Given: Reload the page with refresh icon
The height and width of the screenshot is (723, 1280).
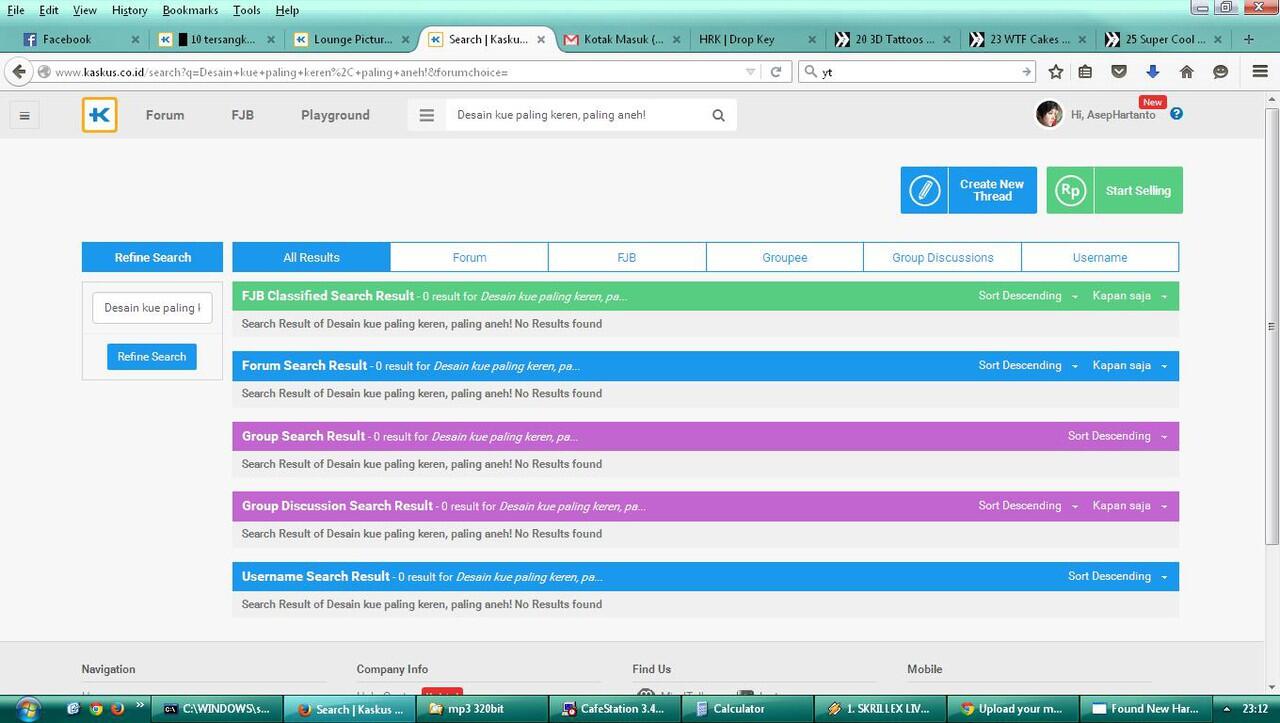Looking at the screenshot, I should (x=775, y=72).
